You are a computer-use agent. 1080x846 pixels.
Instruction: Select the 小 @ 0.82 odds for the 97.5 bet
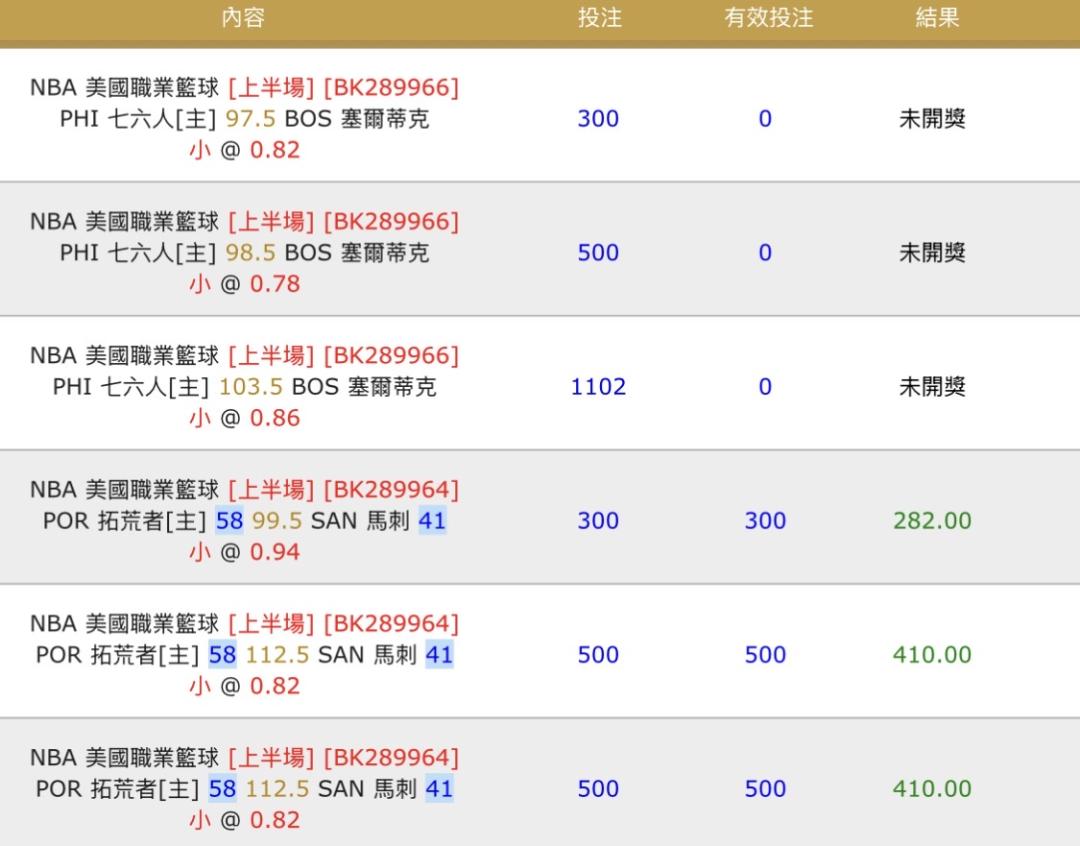click(244, 150)
